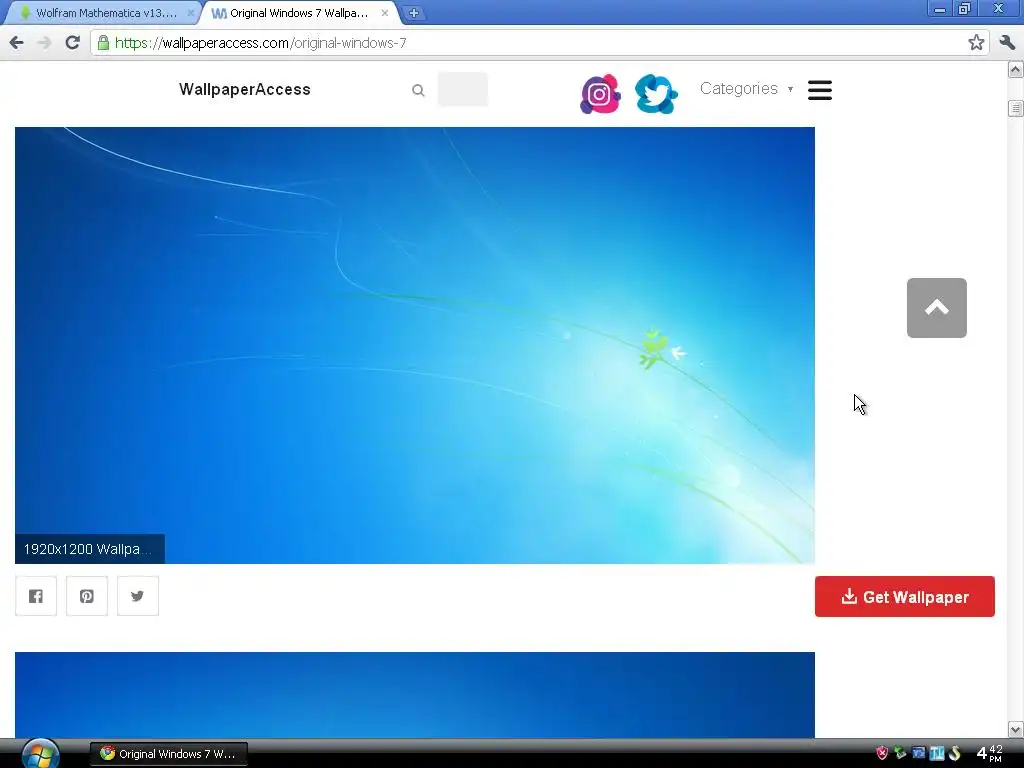1024x768 pixels.
Task: Click the green padlock security icon
Action: [x=103, y=43]
